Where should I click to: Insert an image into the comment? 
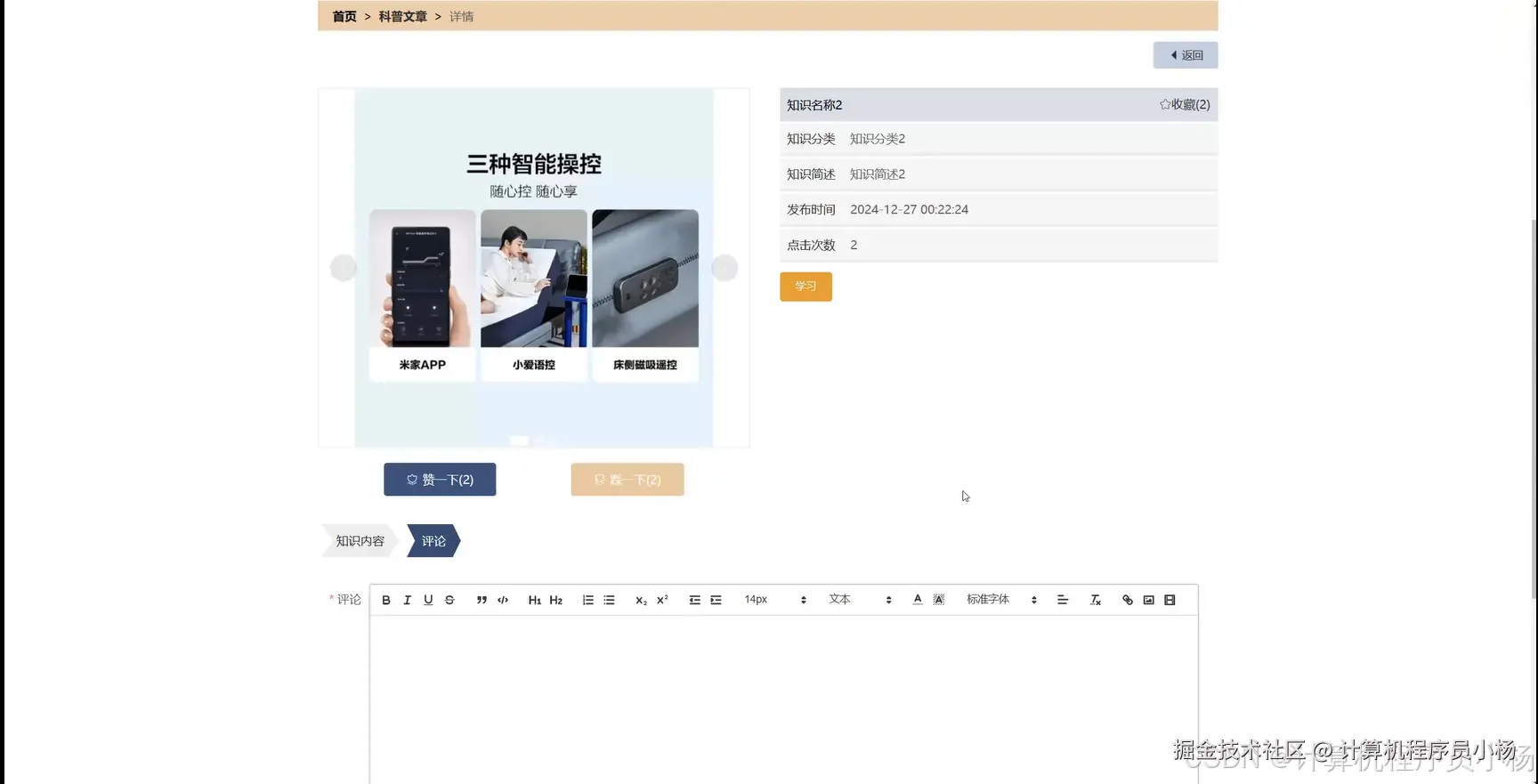click(1149, 600)
